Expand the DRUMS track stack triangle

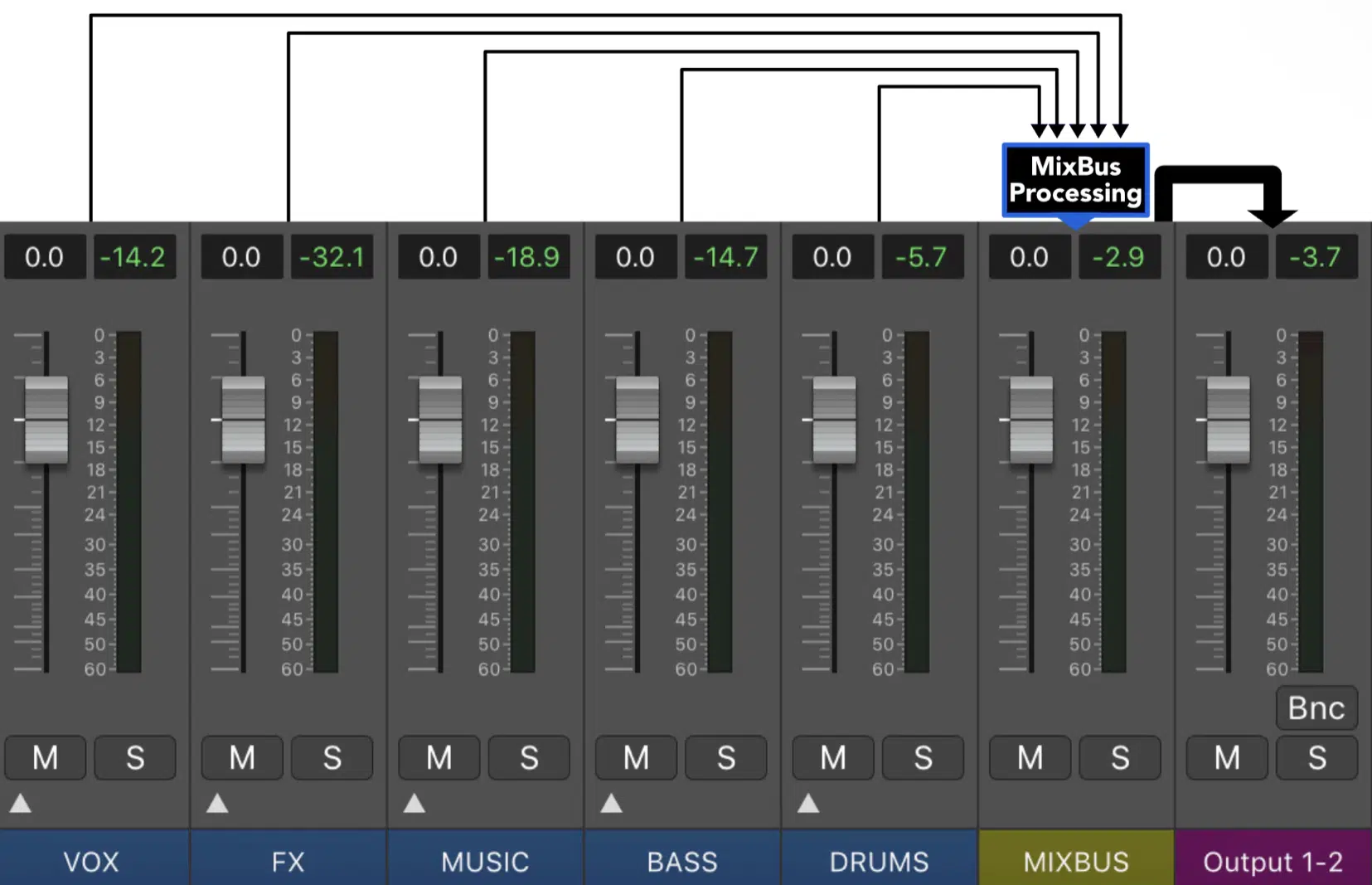[808, 803]
